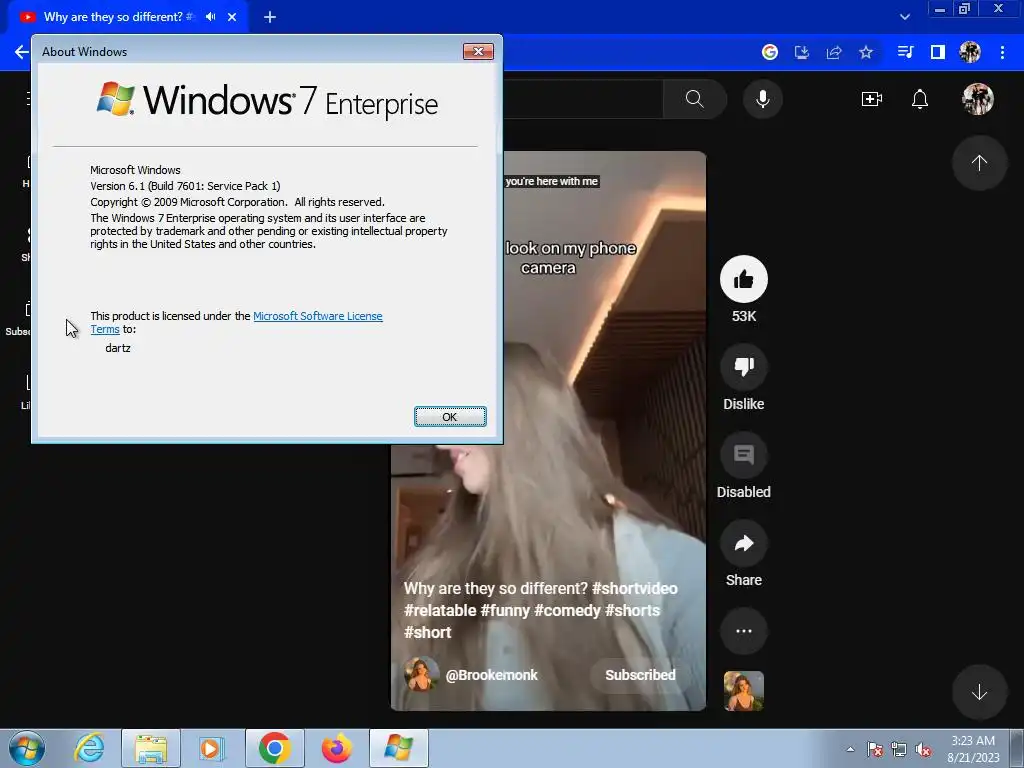This screenshot has width=1024, height=768.
Task: Go to previous Short up arrow
Action: coord(979,163)
